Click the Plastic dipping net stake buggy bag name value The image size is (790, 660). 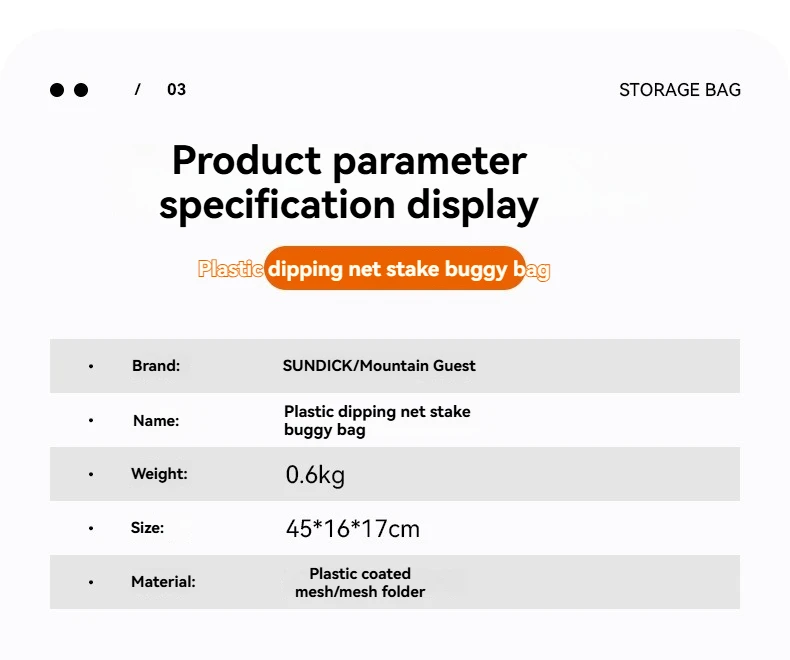coord(377,421)
